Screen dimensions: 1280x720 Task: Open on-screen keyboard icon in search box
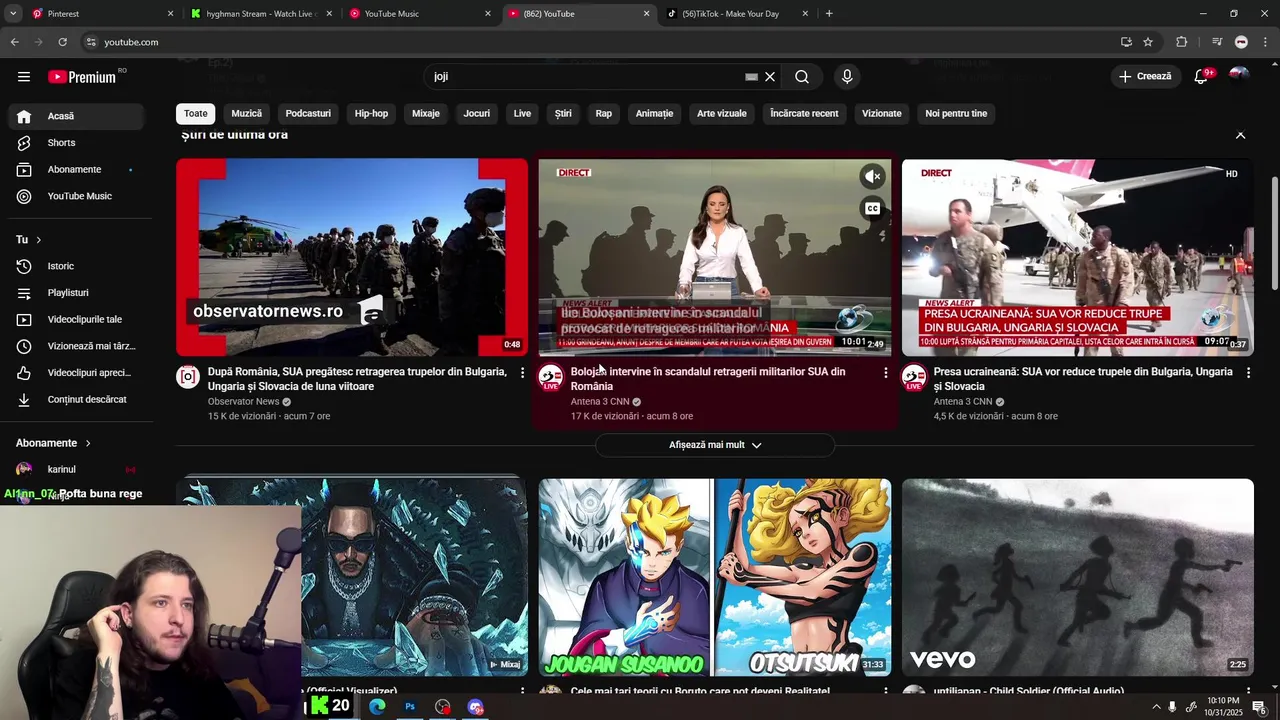pos(751,77)
